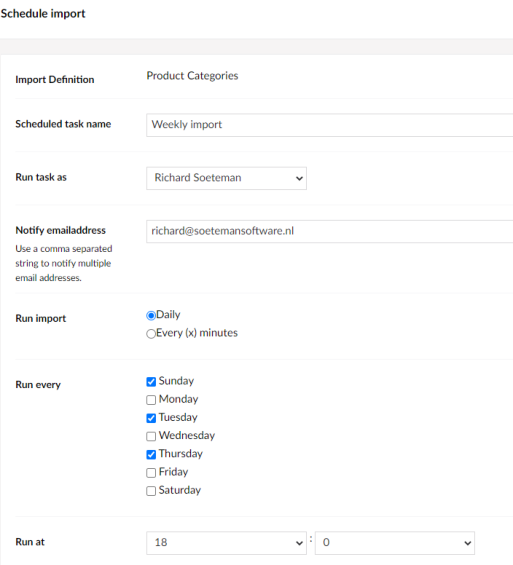This screenshot has height=565, width=513.
Task: Uncheck the Tuesday checkbox
Action: tap(151, 418)
